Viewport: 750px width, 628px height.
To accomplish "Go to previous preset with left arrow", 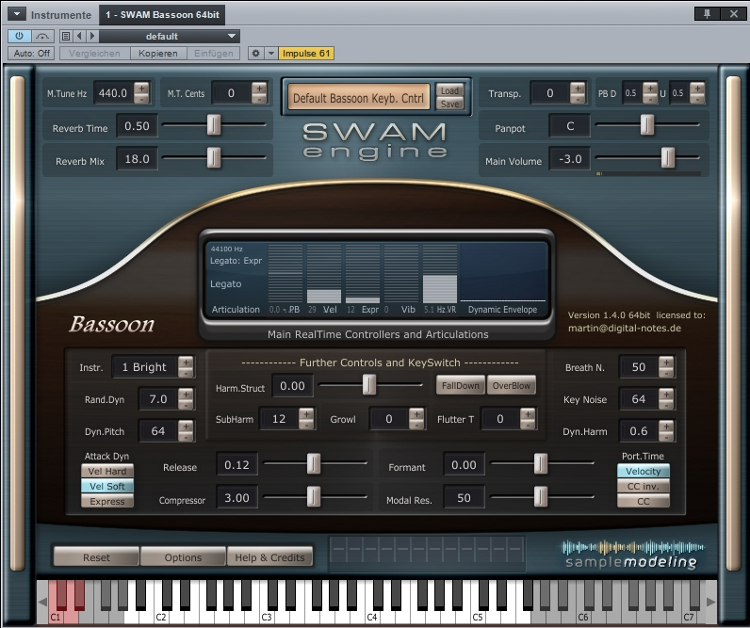I will click(x=79, y=36).
